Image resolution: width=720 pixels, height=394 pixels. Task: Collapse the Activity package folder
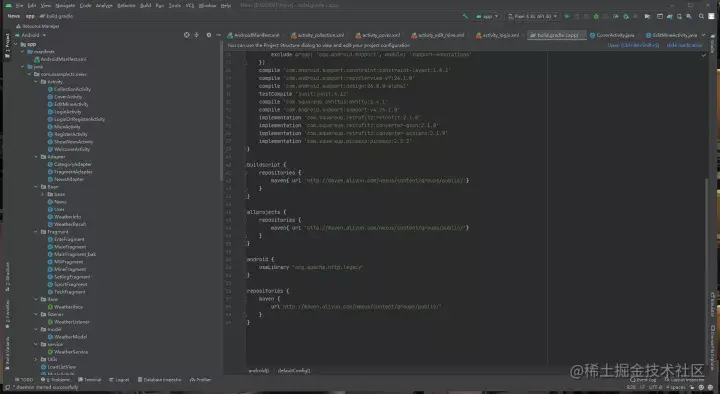point(36,82)
